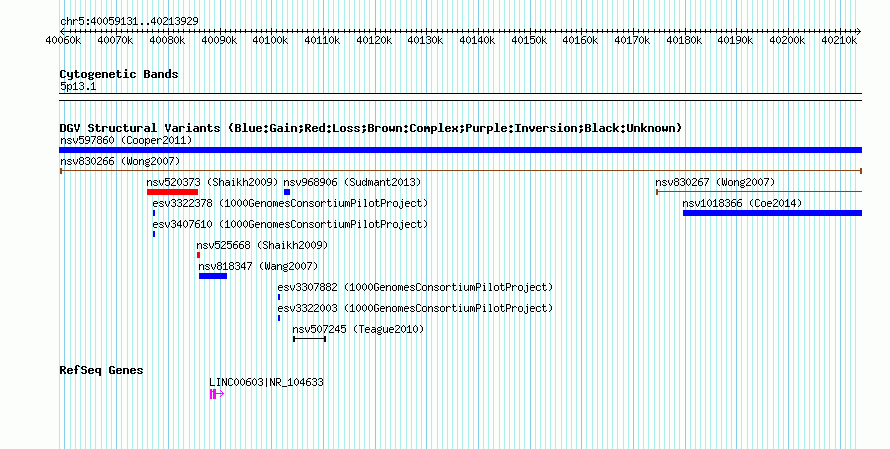Viewport: 890px width, 449px height.
Task: Select LINC00603|NR_104633 gene label
Action: point(266,382)
